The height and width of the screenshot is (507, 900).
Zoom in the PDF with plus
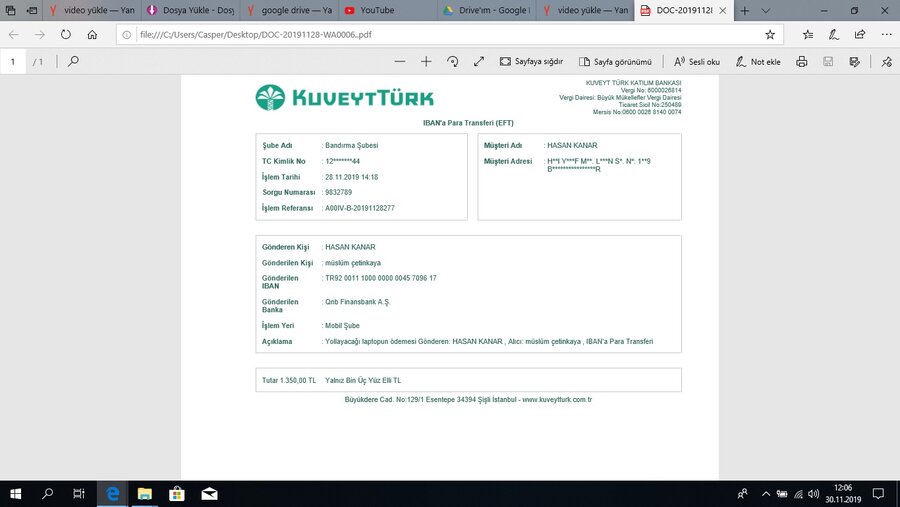pos(426,61)
